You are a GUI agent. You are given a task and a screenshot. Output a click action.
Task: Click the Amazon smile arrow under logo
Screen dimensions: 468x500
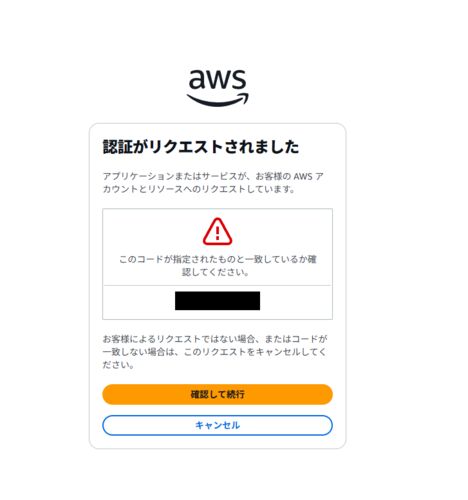pos(217,100)
